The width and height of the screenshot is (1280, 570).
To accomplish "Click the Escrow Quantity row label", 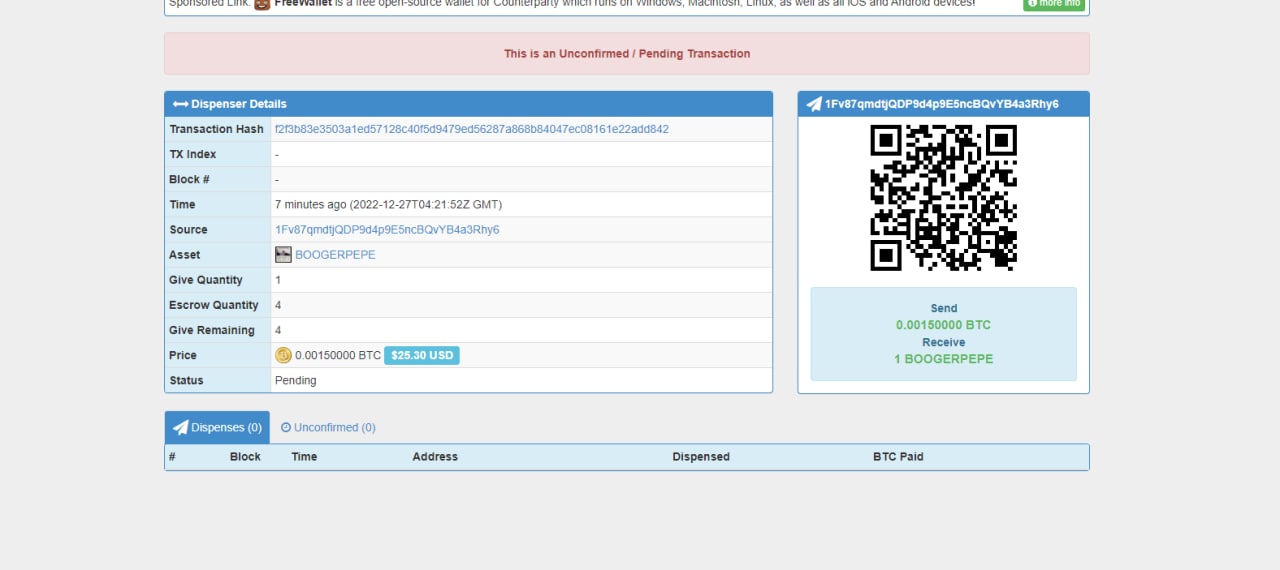I will pyautogui.click(x=214, y=305).
